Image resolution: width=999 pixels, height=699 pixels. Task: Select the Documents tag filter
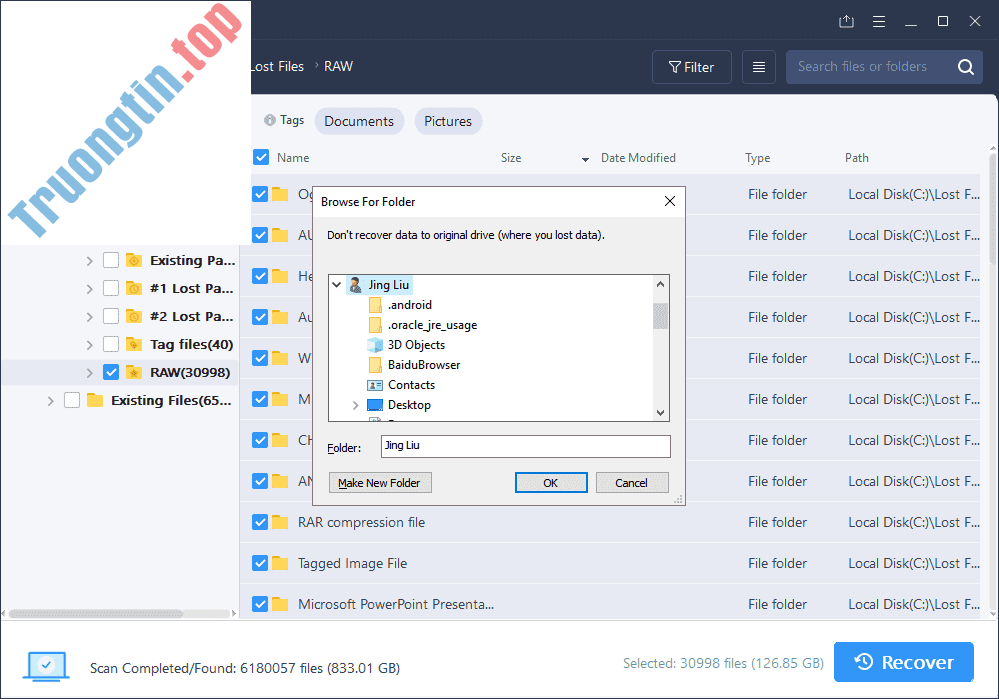click(x=359, y=121)
